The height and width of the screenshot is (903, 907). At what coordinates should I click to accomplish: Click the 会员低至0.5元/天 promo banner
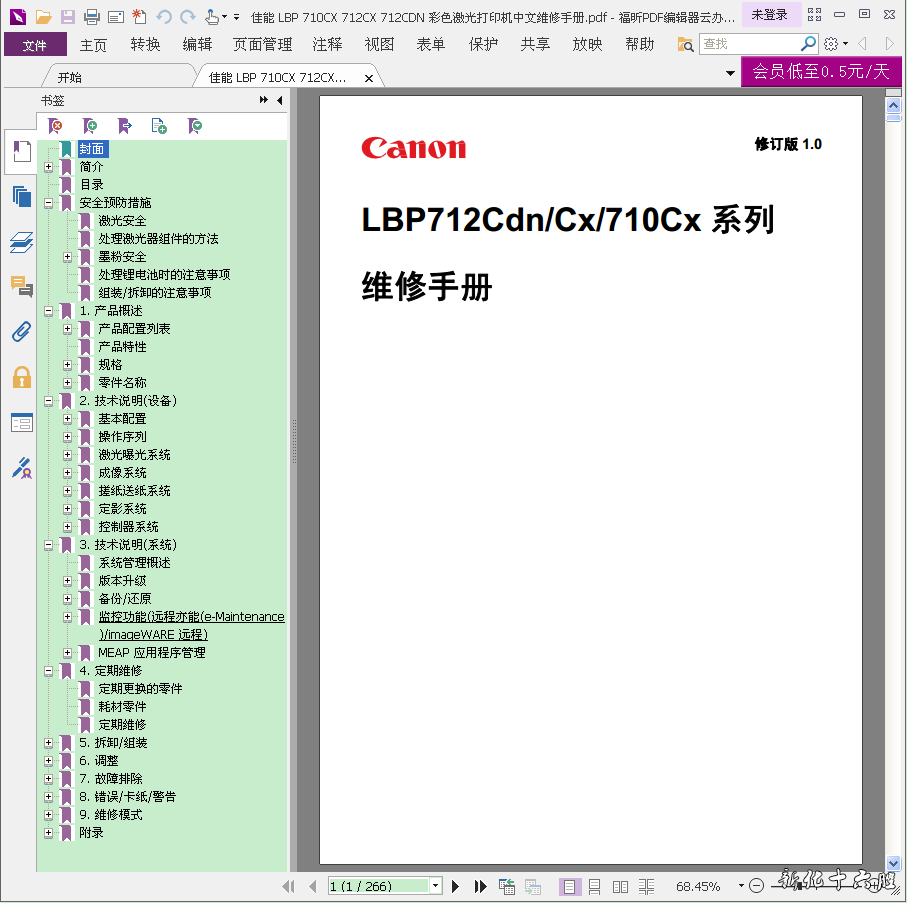coord(820,71)
